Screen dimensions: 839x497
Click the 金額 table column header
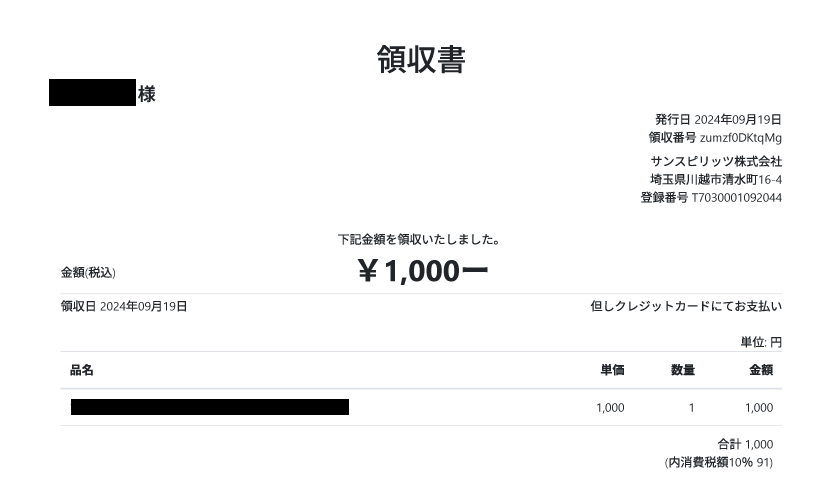[x=761, y=370]
